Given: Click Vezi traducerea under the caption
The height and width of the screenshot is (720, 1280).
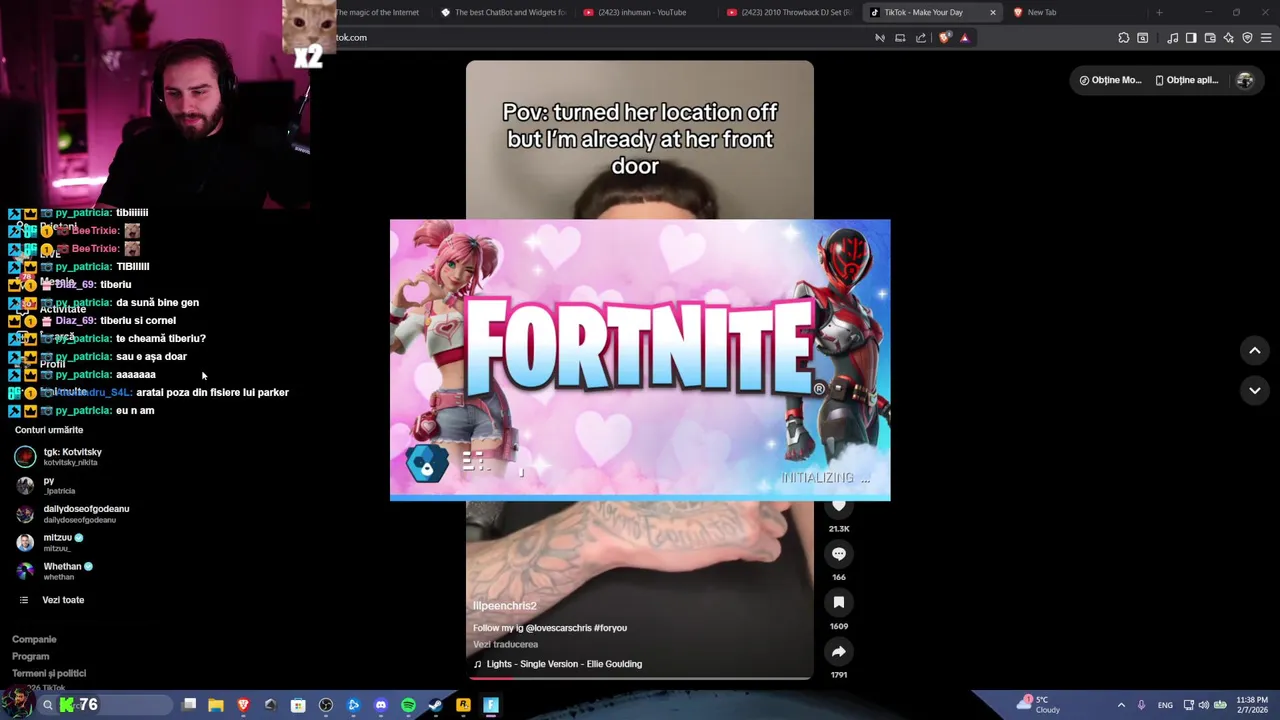Looking at the screenshot, I should (505, 644).
